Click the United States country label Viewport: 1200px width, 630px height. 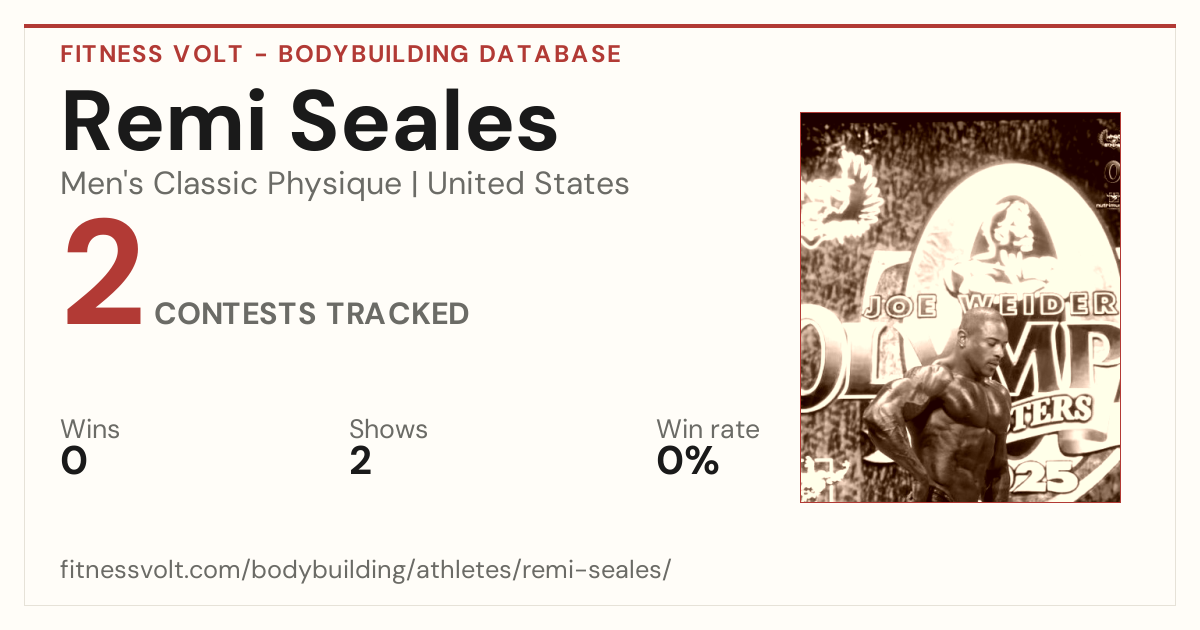point(528,183)
